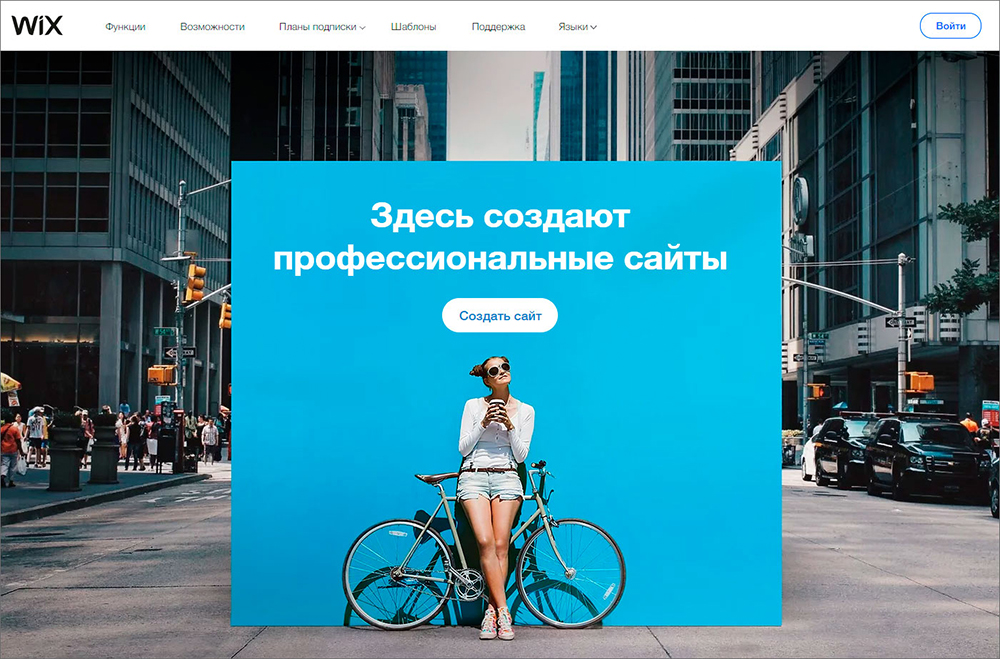Click the Wix logo
Viewport: 1000px width, 659px height.
coord(37,26)
